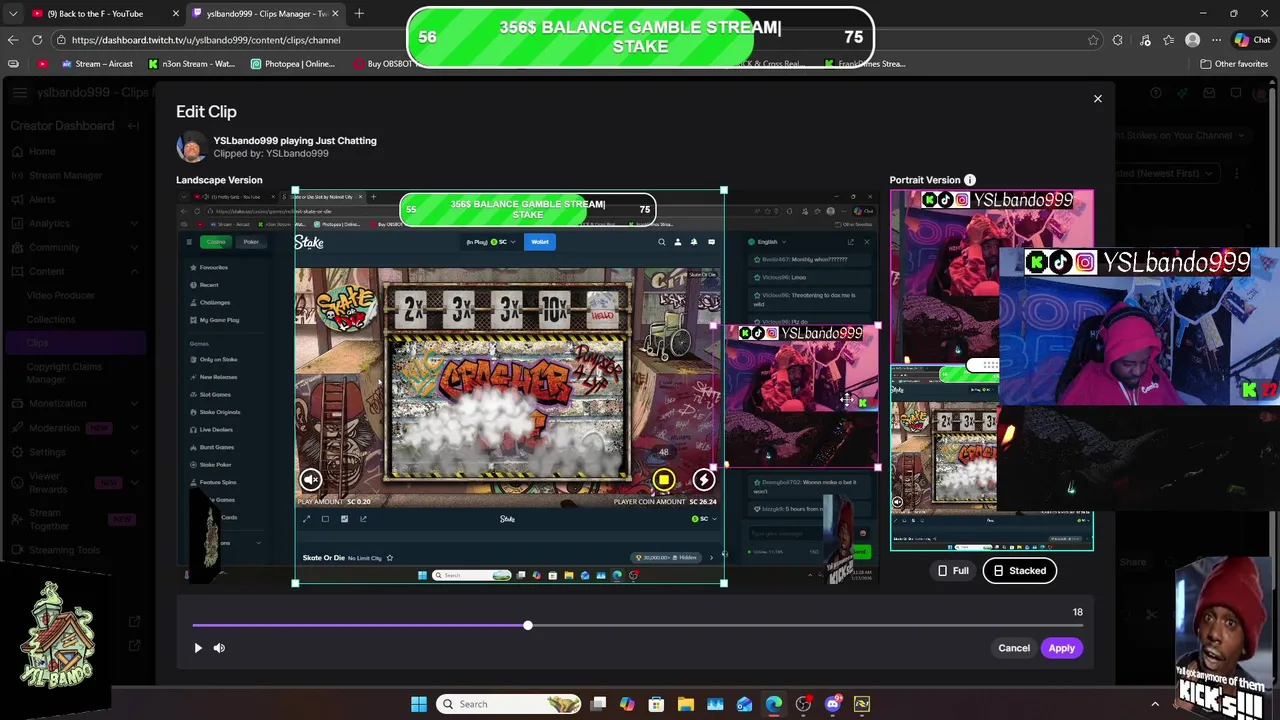Open Task View from the taskbar
This screenshot has height=720, width=1280.
coord(598,704)
